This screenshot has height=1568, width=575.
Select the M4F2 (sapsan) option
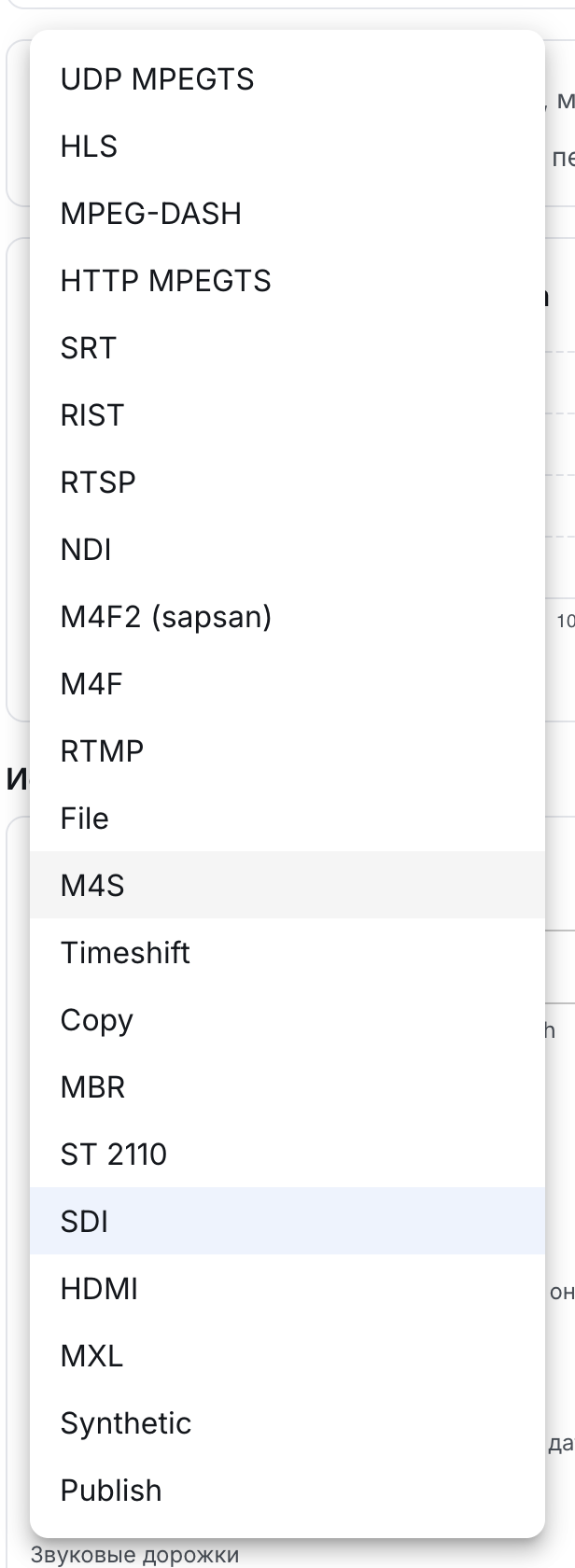pyautogui.click(x=287, y=617)
